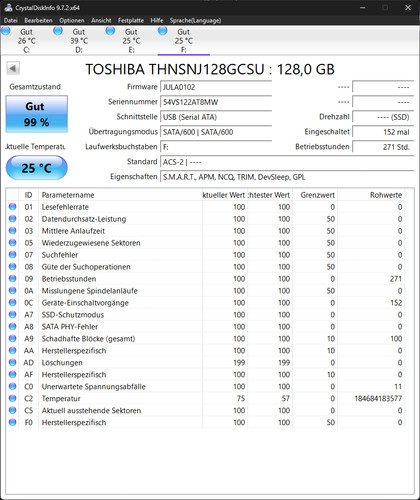This screenshot has height=500, width=420.
Task: Click status orb for Aktuell ausstehende Sektoren row
Action: 13,411
